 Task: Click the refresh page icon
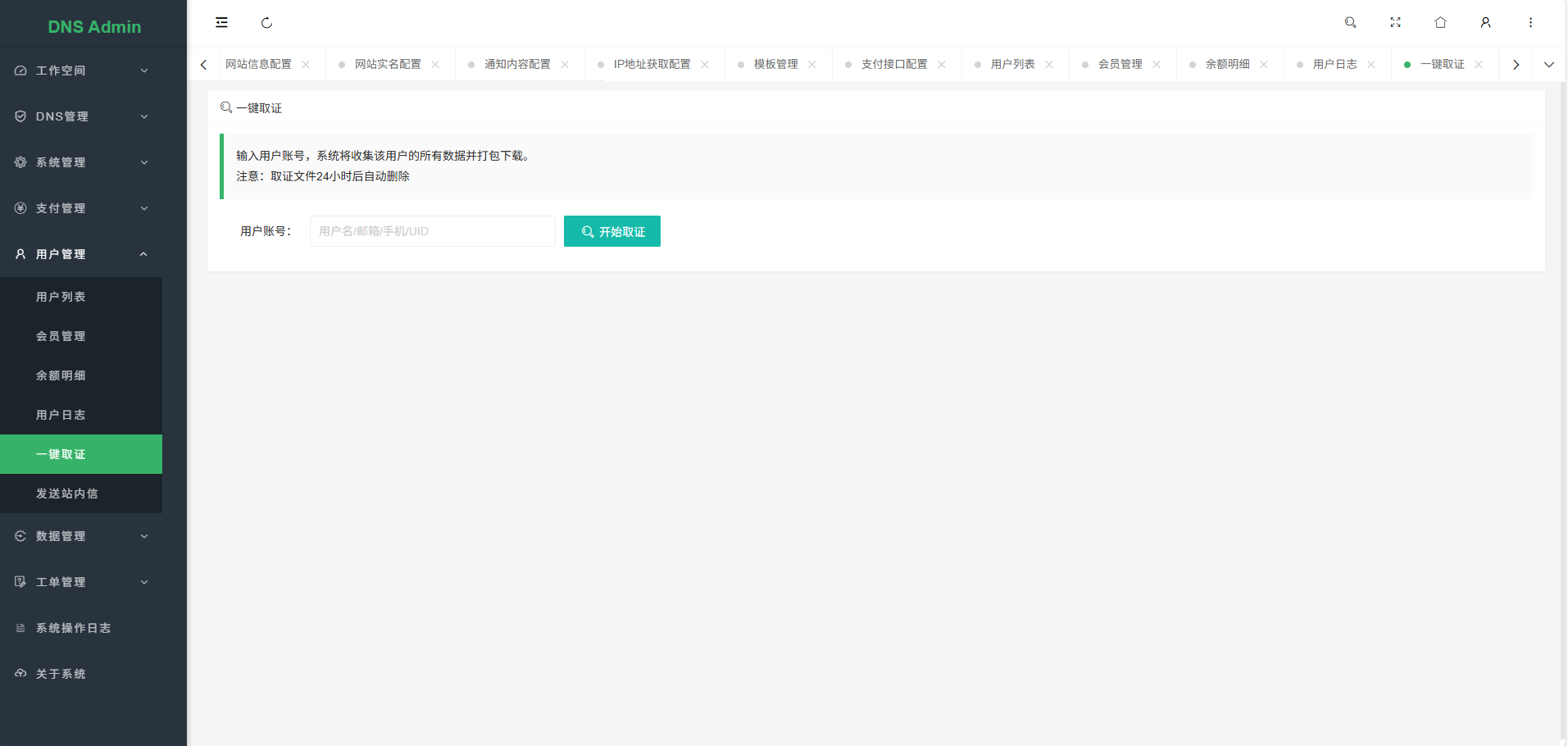point(266,23)
